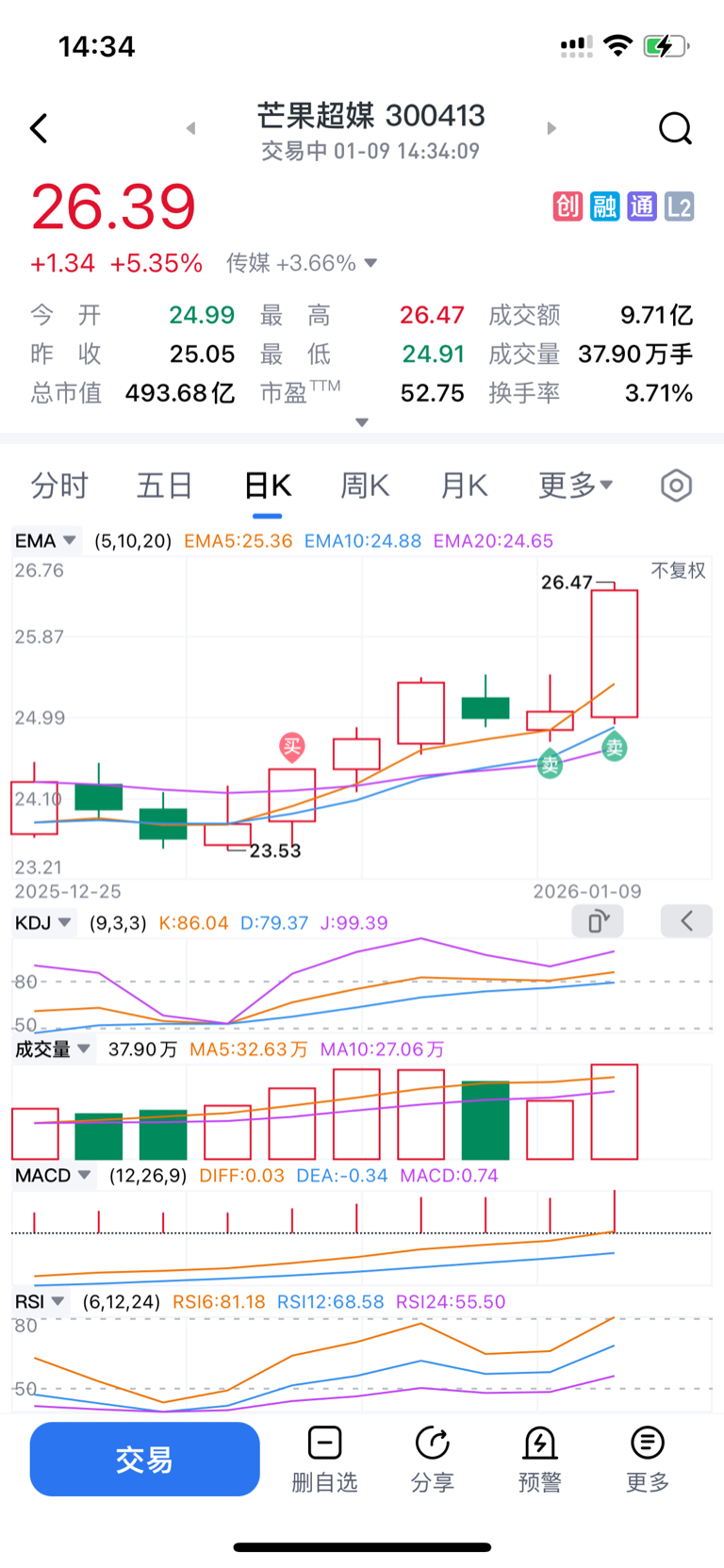This screenshot has height=1568, width=724.
Task: Tap the battery charging status icon
Action: tap(666, 45)
